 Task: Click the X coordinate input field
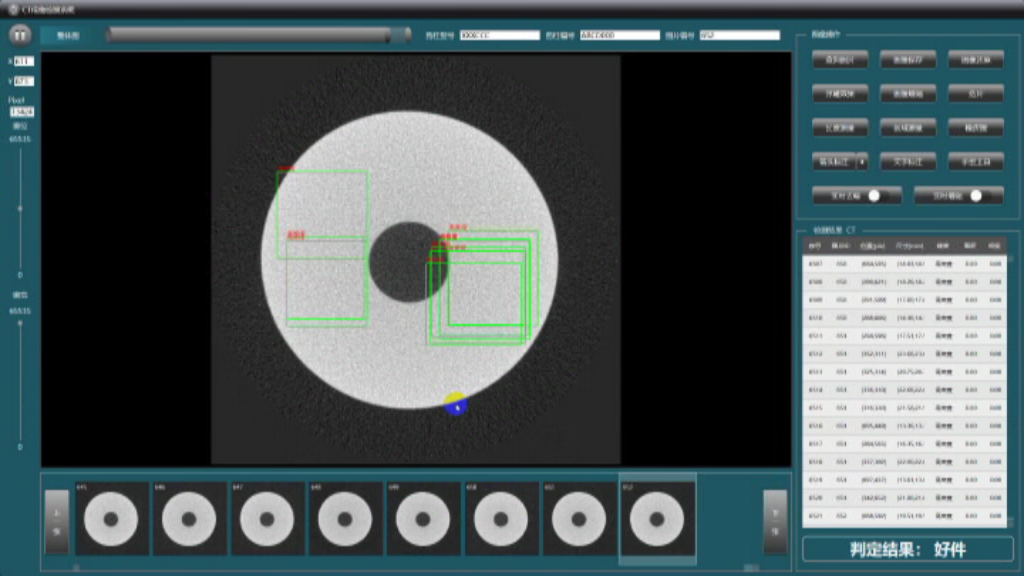[23, 61]
